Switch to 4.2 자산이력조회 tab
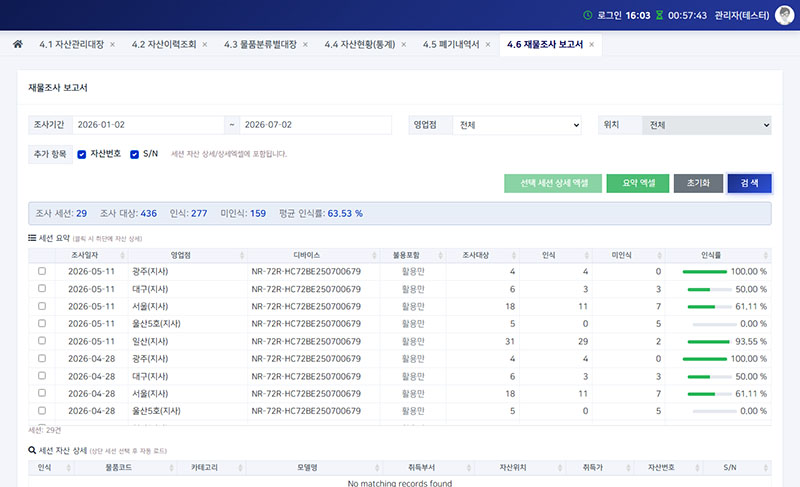This screenshot has height=487, width=800. click(164, 44)
